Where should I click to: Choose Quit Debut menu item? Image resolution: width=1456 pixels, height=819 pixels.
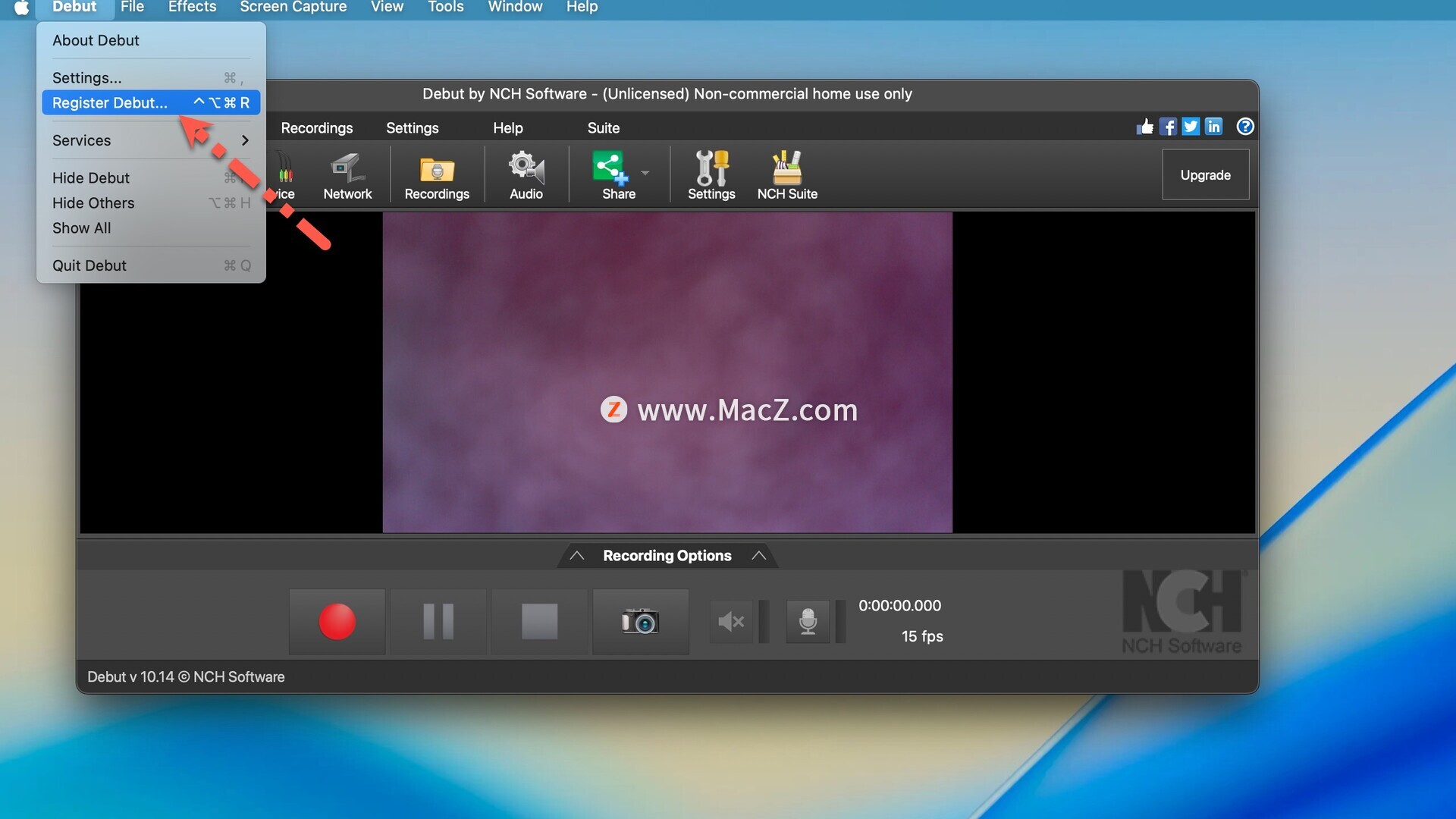click(151, 266)
